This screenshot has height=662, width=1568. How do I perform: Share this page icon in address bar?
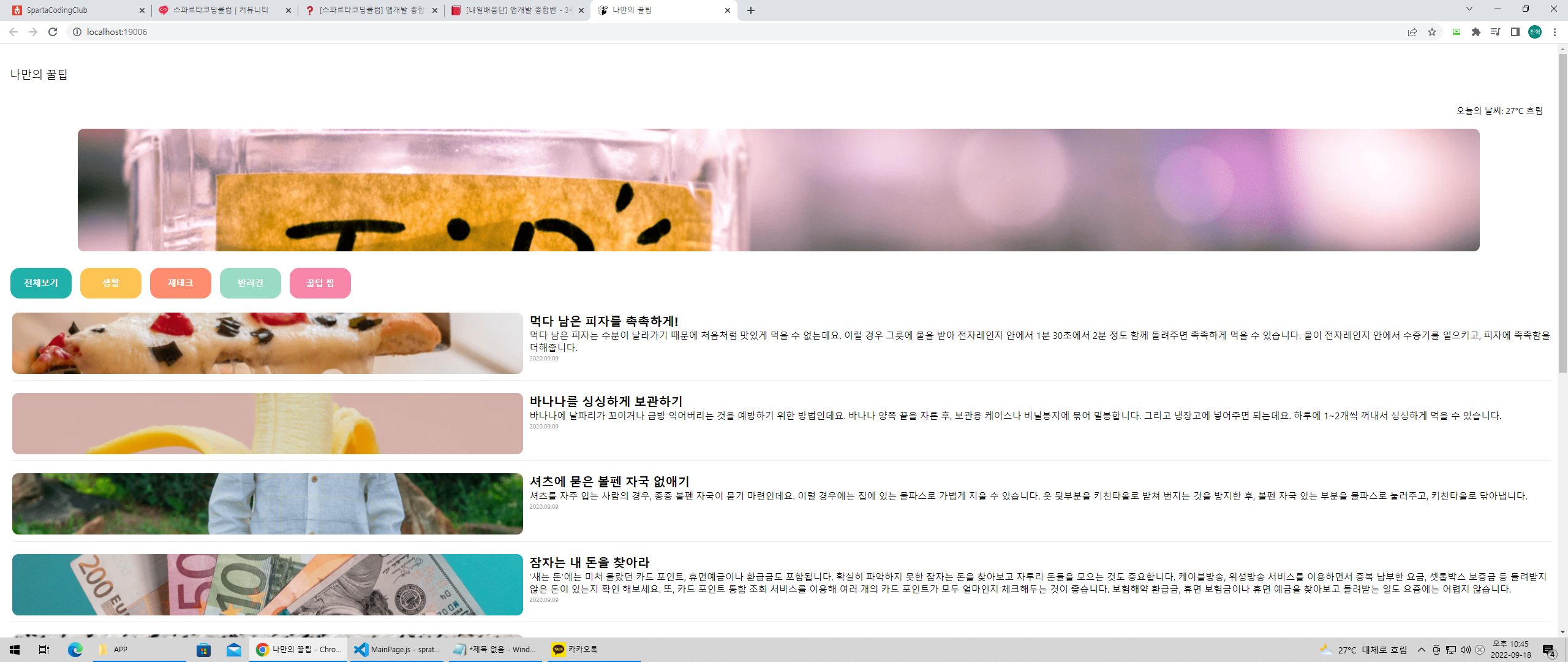tap(1412, 32)
